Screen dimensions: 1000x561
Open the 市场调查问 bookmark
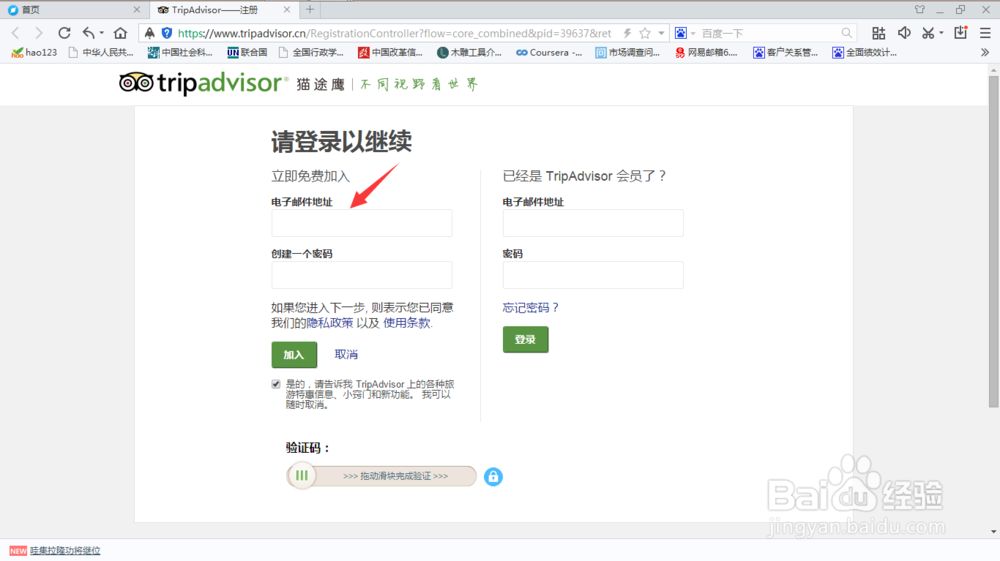[628, 52]
